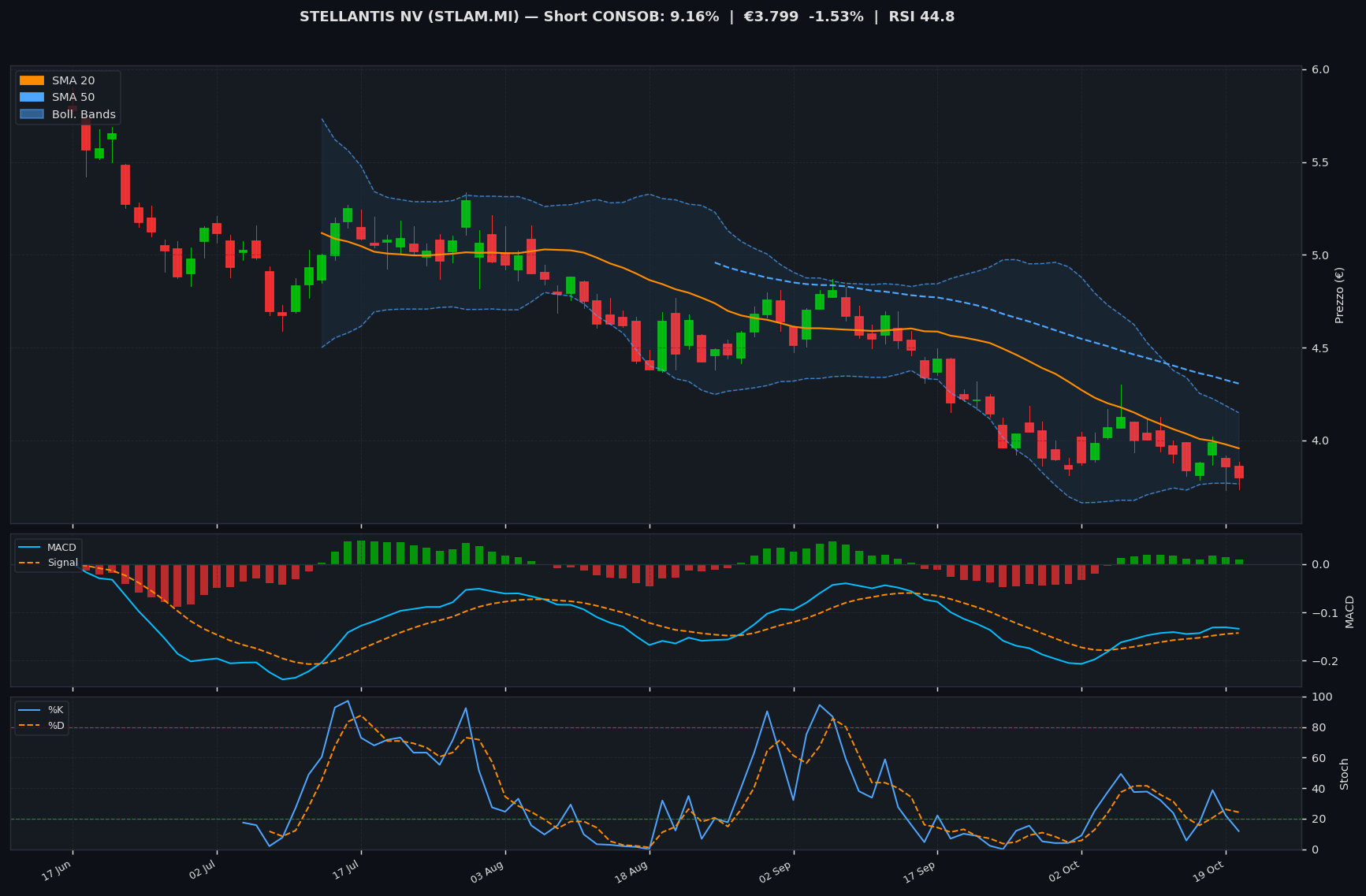Click the Stoch axis label
The image size is (1366, 896).
(x=1344, y=774)
